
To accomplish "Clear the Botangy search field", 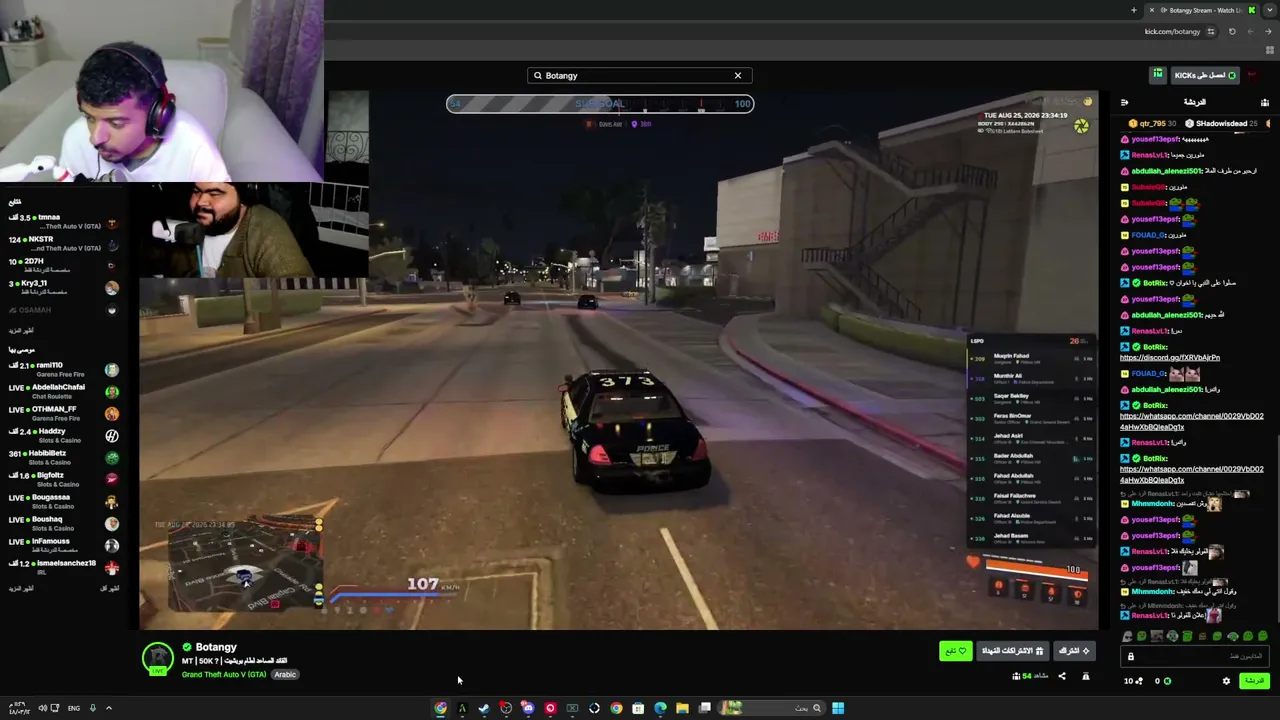I will click(x=738, y=76).
